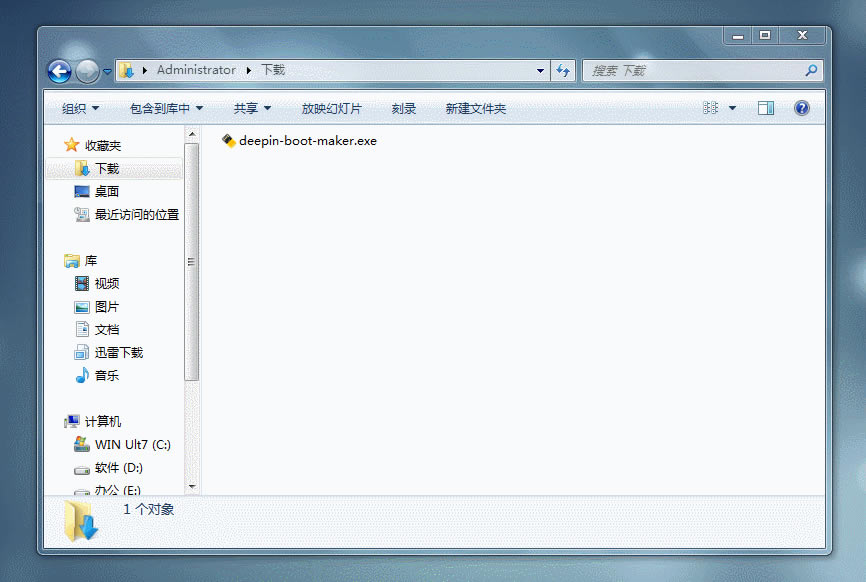Open the 共享 menu
The width and height of the screenshot is (866, 582).
252,109
